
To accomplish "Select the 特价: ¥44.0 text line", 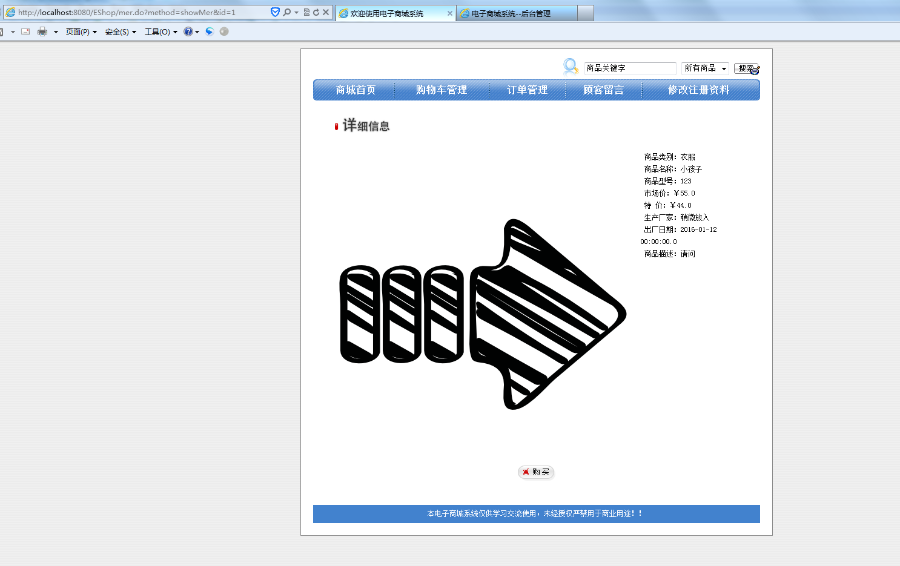I will tap(668, 206).
